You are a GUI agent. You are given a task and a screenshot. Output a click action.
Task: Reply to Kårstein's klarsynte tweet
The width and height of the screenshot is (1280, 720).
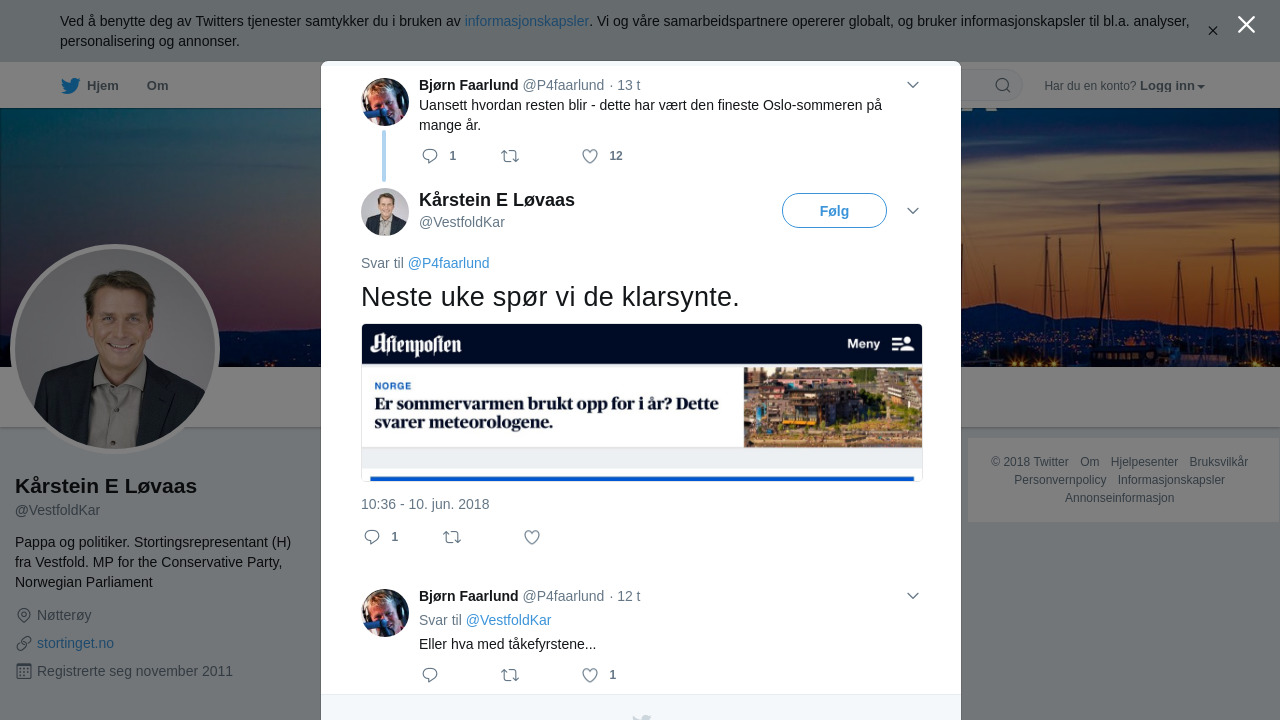tap(372, 537)
